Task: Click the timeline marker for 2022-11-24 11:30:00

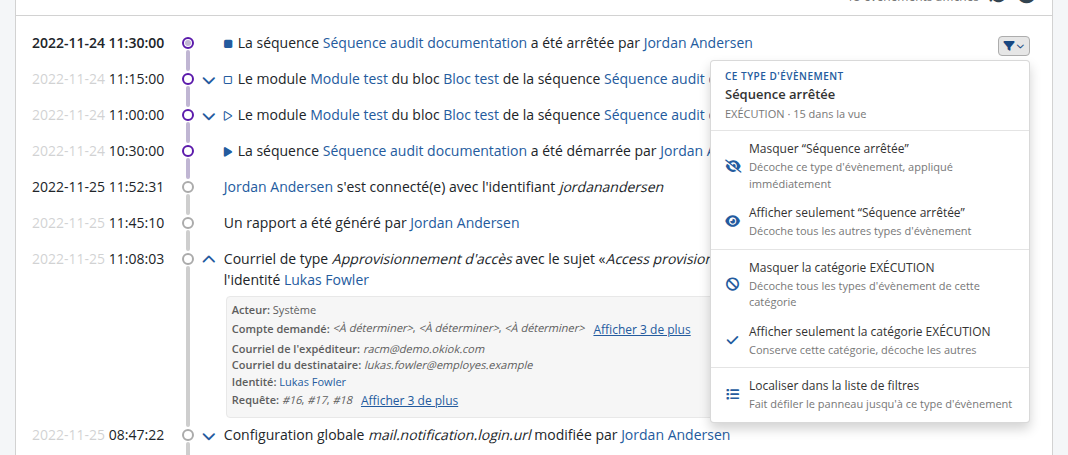Action: [x=189, y=43]
